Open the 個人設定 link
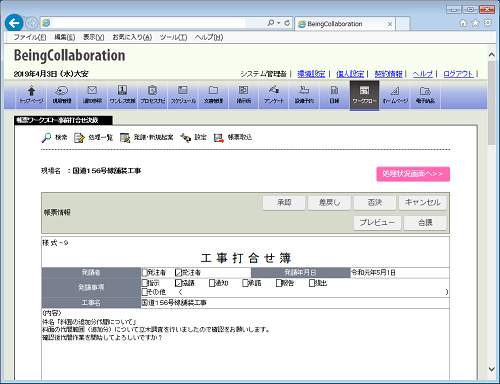 (x=350, y=74)
